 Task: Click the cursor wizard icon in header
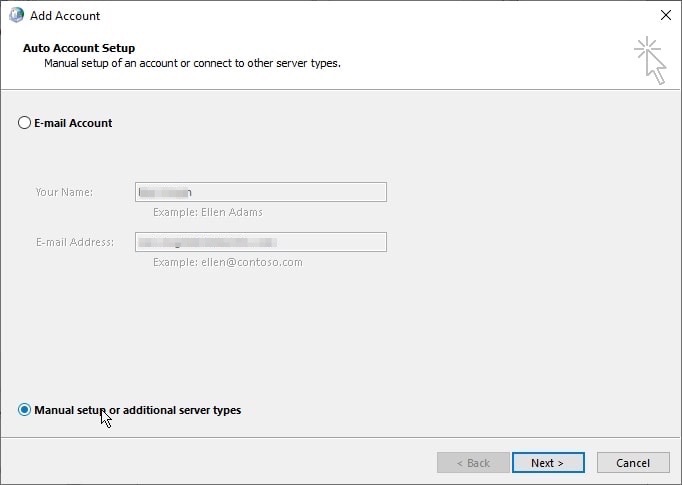coord(650,60)
